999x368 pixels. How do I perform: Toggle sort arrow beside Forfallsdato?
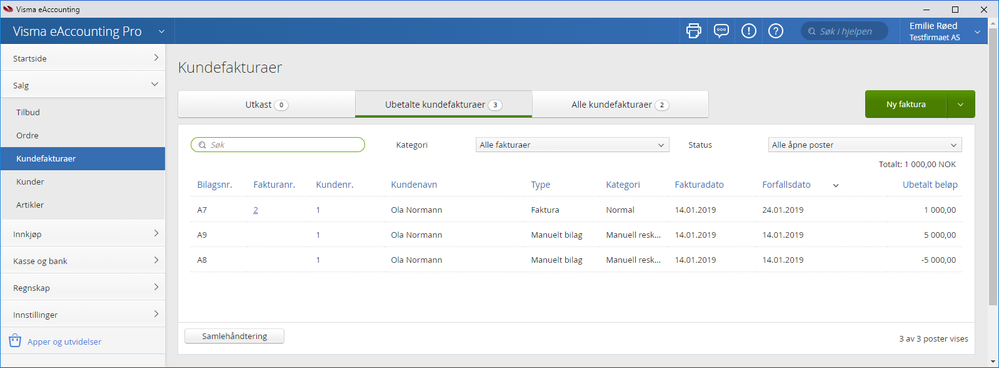(836, 185)
